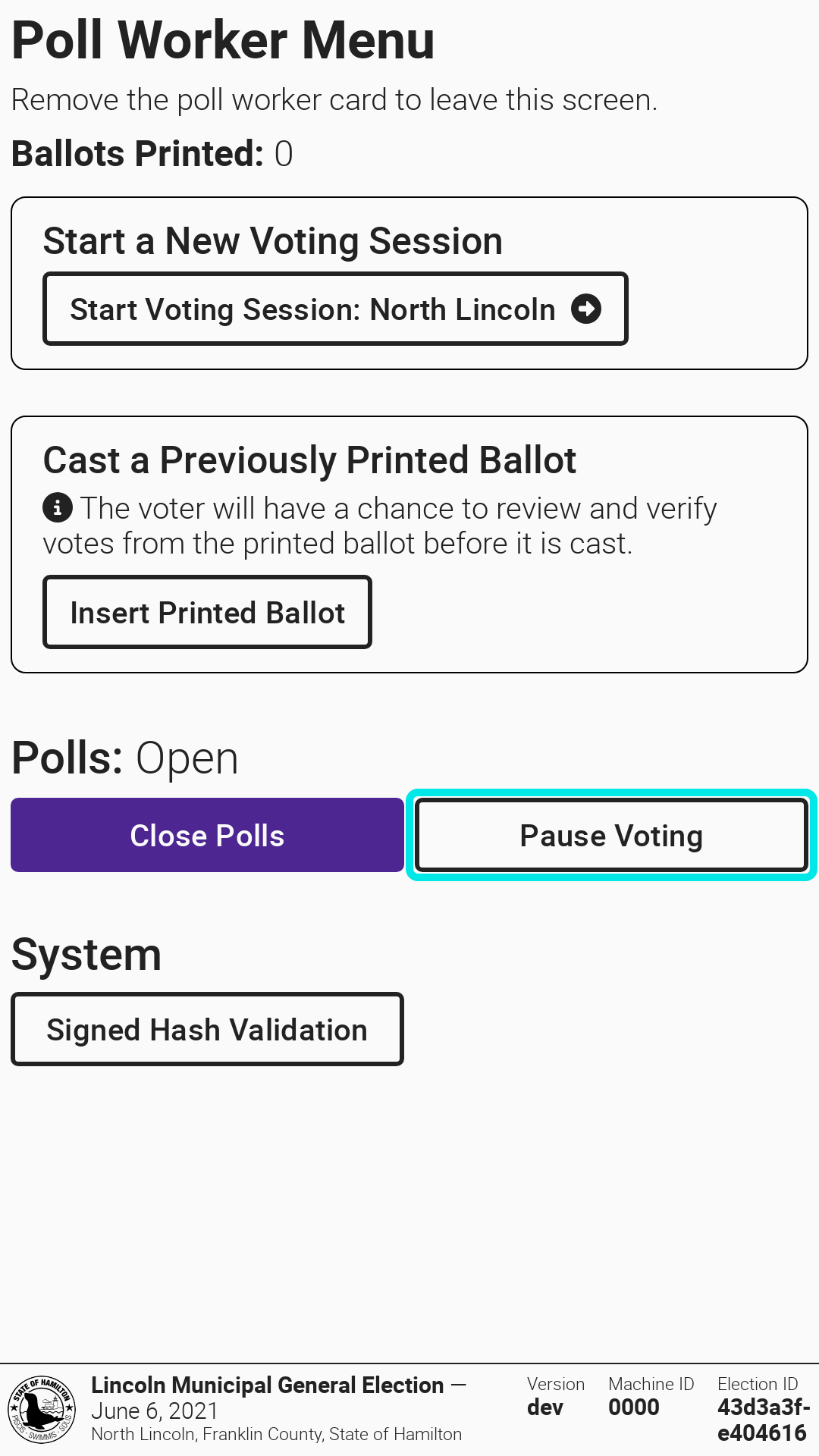819x1456 pixels.
Task: Click the System section heading
Action: click(x=86, y=955)
